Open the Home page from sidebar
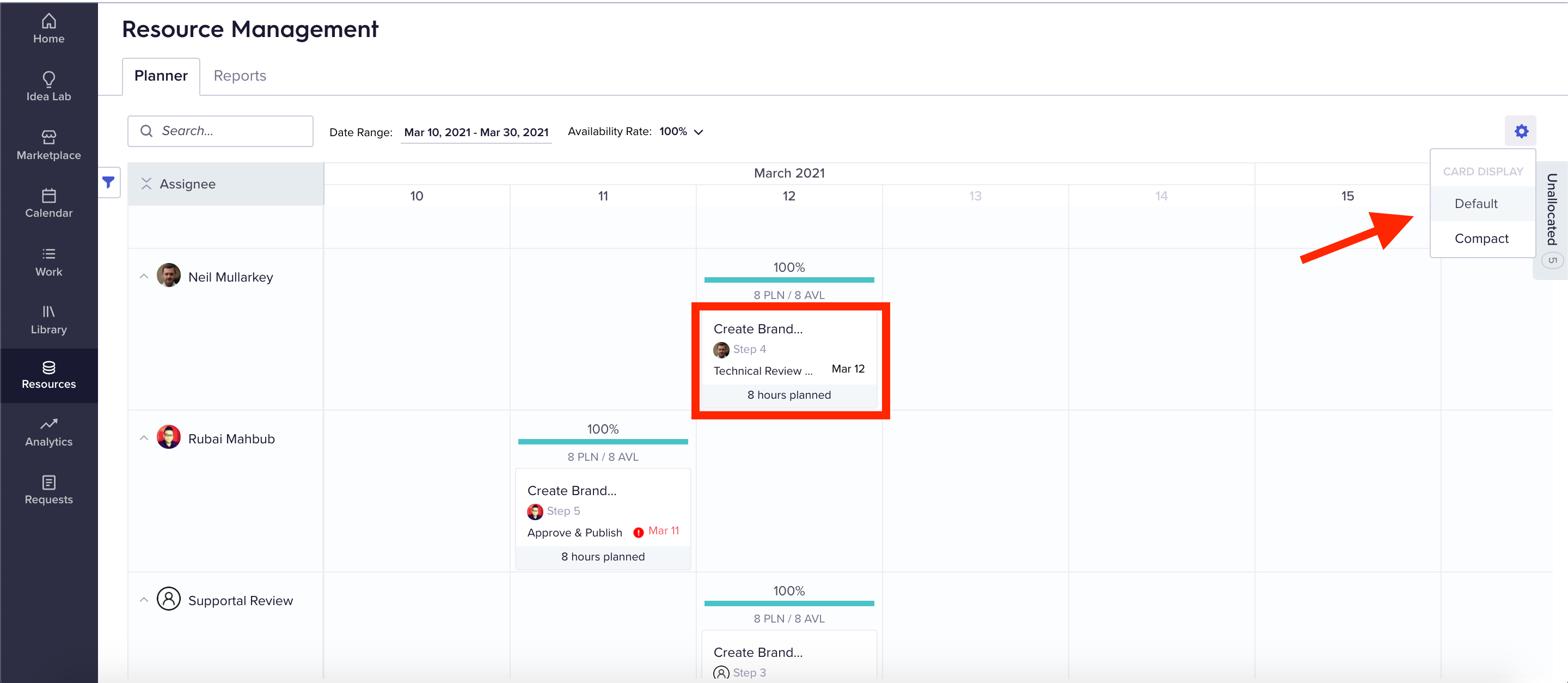The height and width of the screenshot is (683, 1568). [48, 29]
